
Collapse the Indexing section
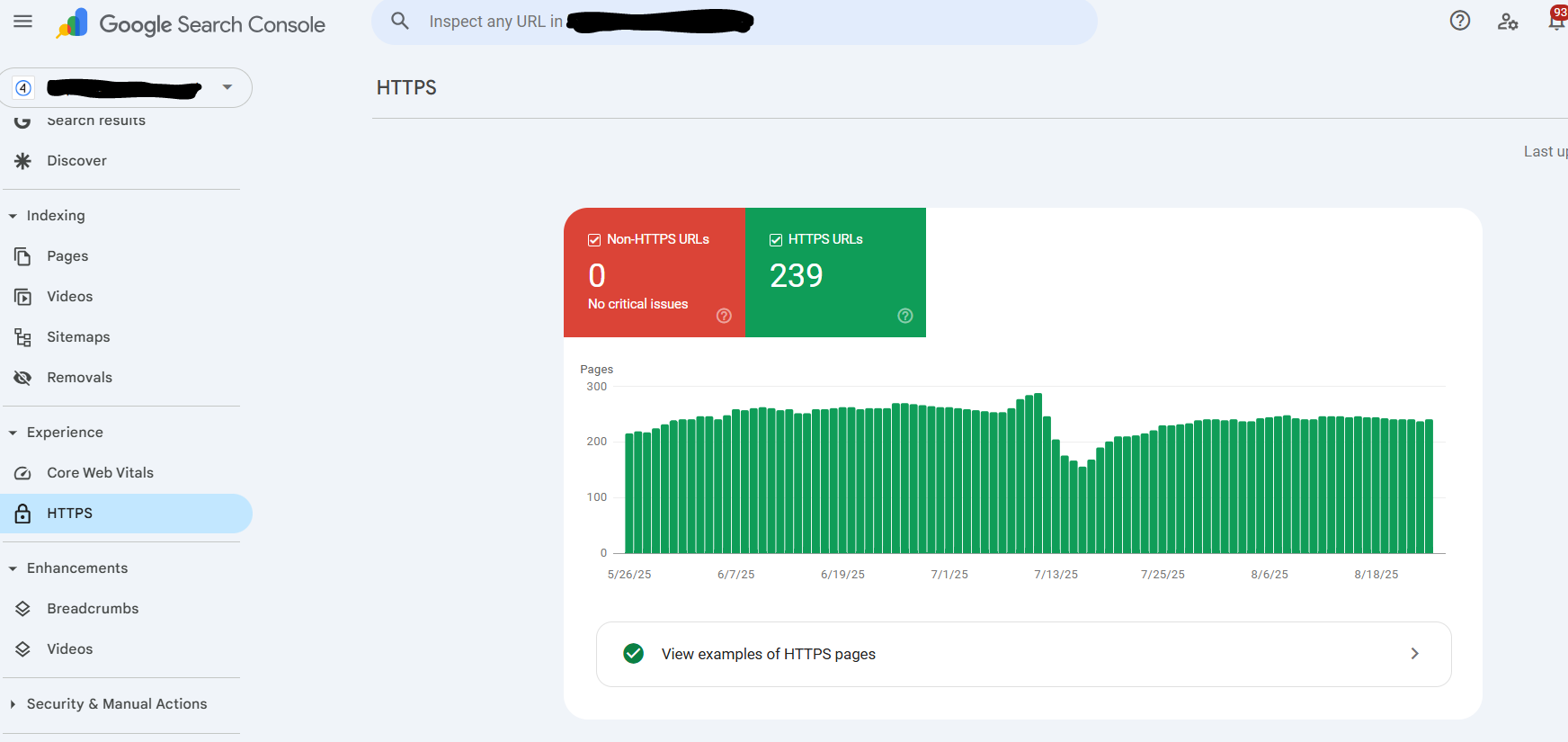[x=13, y=216]
